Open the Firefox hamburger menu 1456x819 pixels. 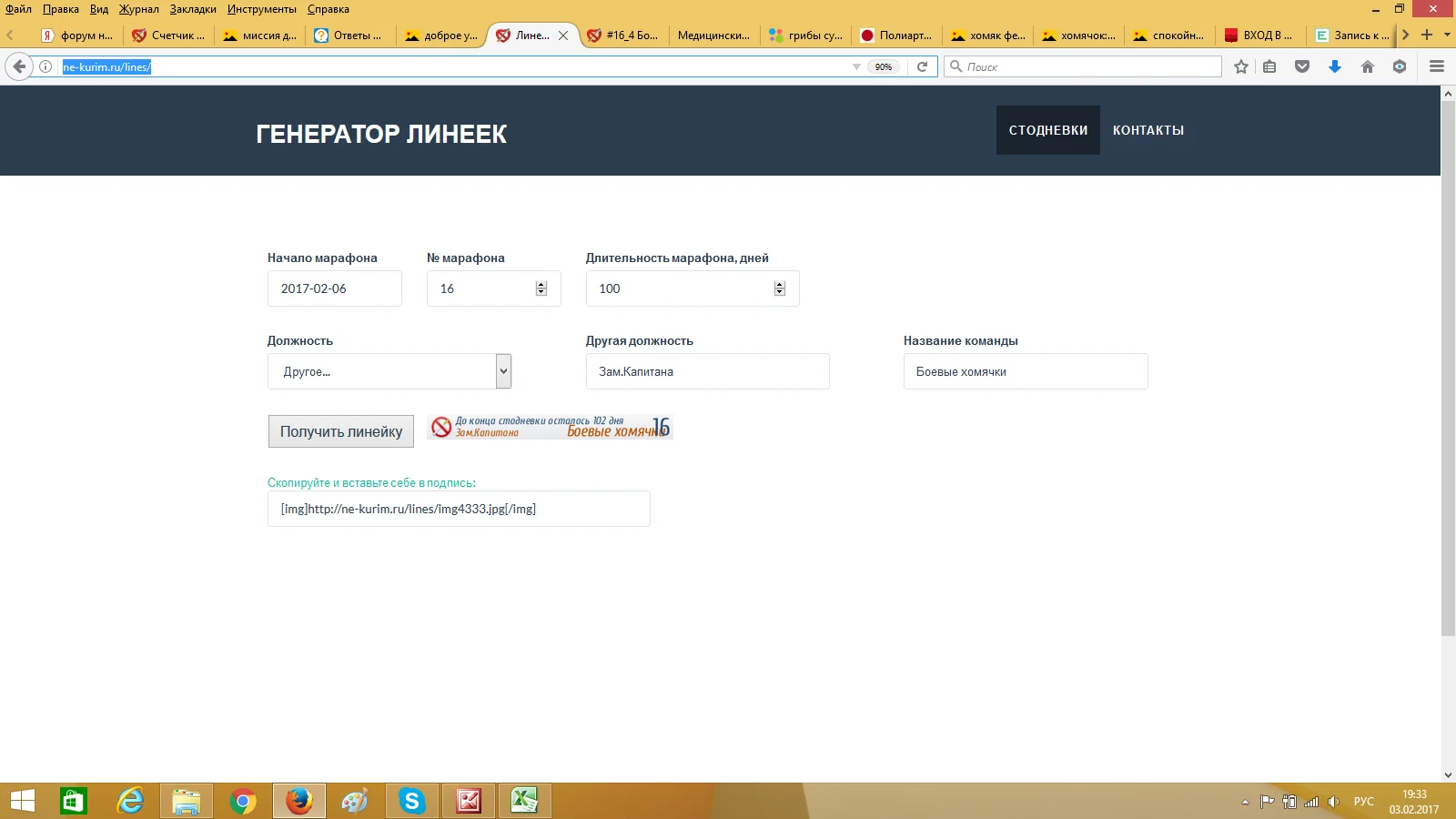tap(1437, 66)
